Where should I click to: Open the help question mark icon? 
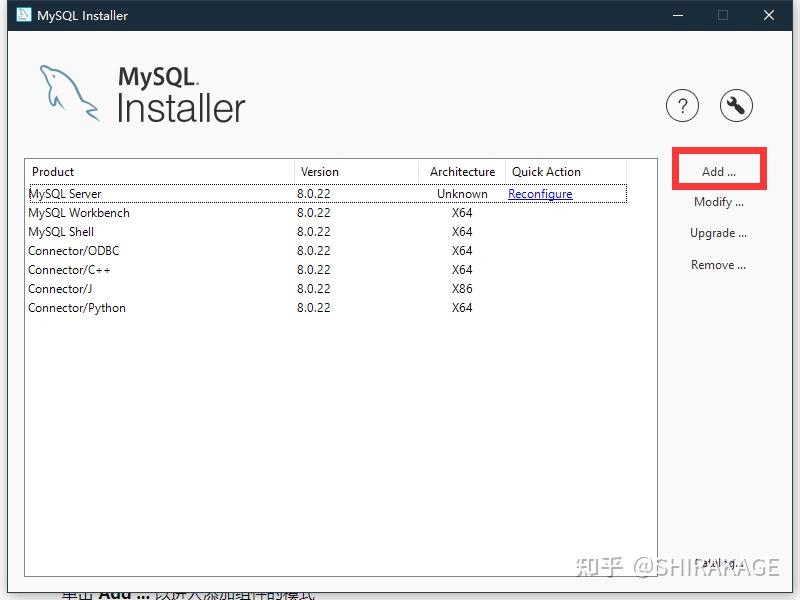pos(683,105)
